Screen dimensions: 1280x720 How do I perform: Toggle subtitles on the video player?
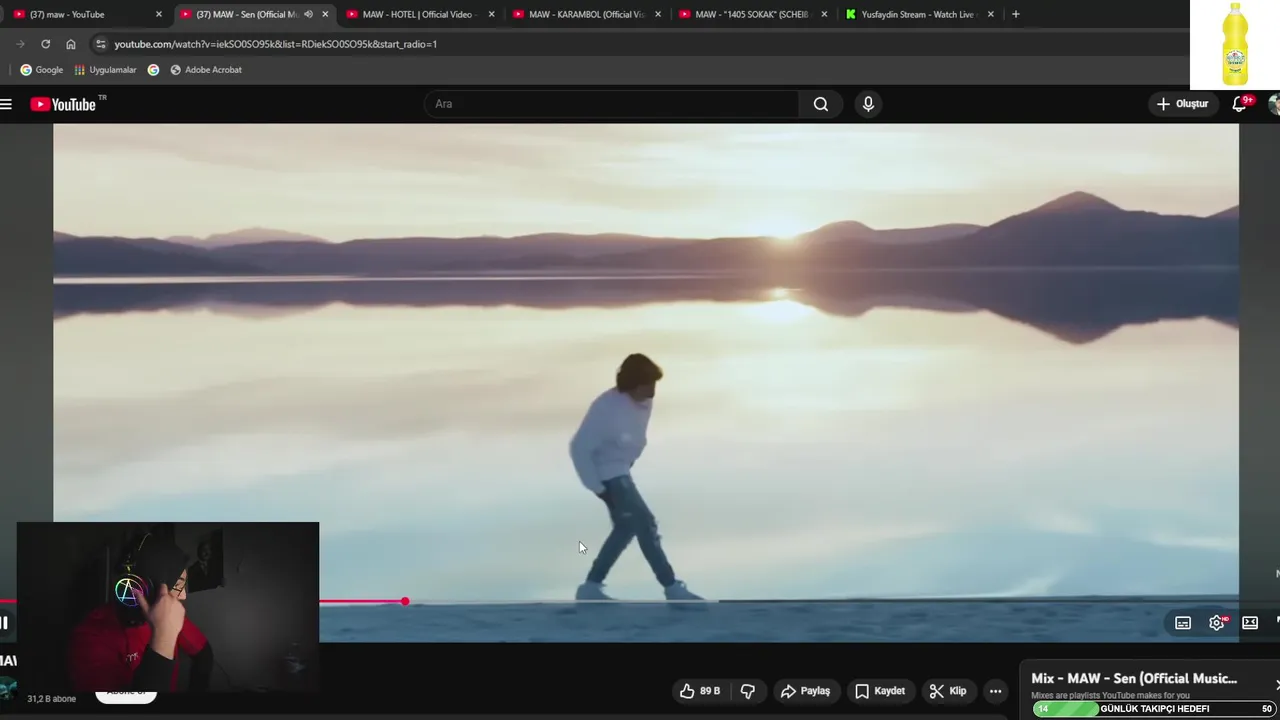pyautogui.click(x=1183, y=623)
